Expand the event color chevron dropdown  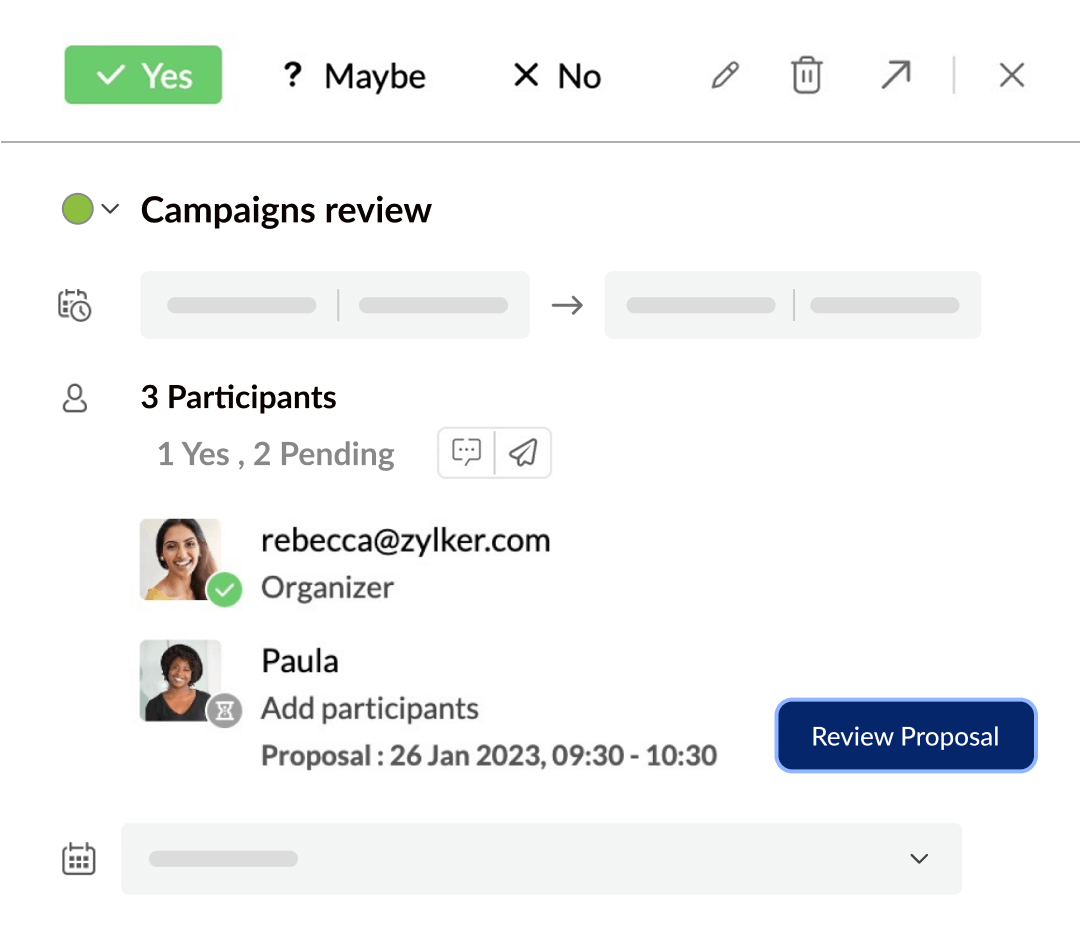(x=111, y=210)
